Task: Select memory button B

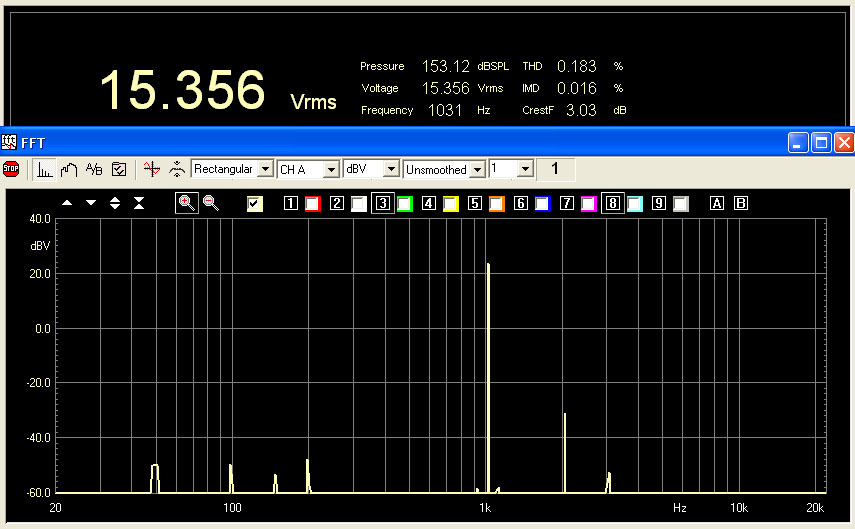Action: point(741,204)
